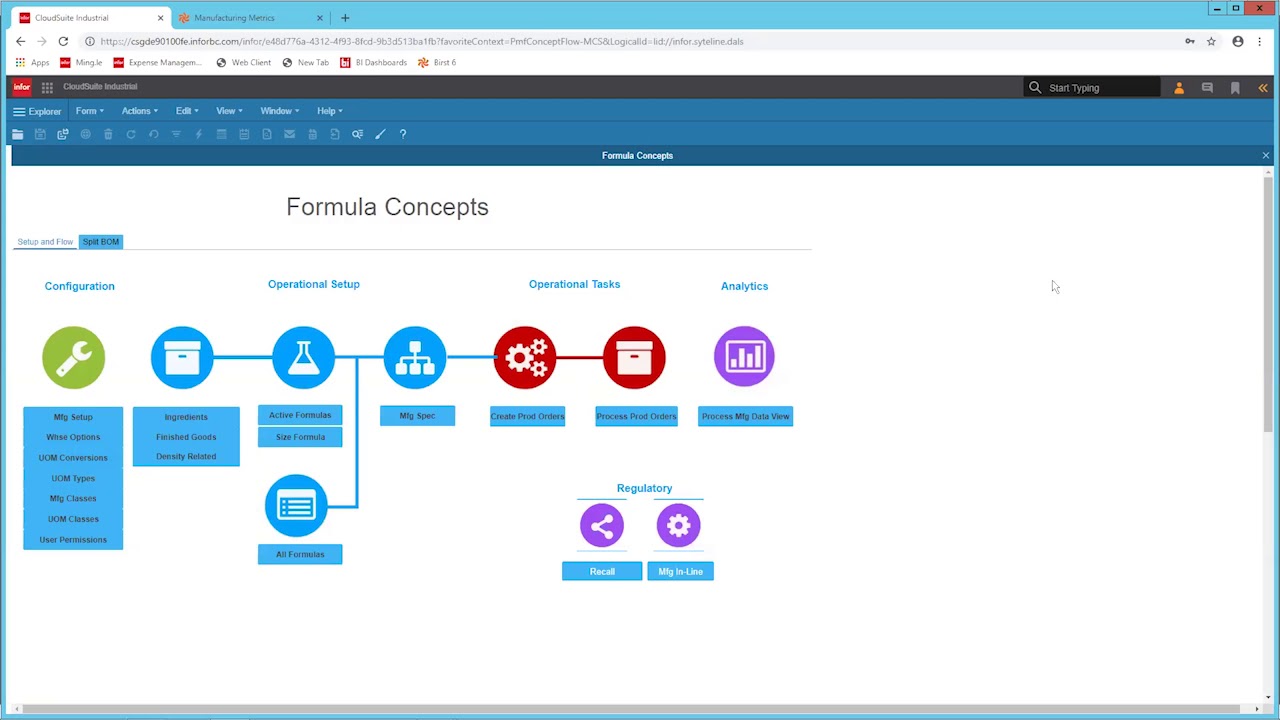Click the save toolbar icon
The height and width of the screenshot is (720, 1280).
click(40, 134)
